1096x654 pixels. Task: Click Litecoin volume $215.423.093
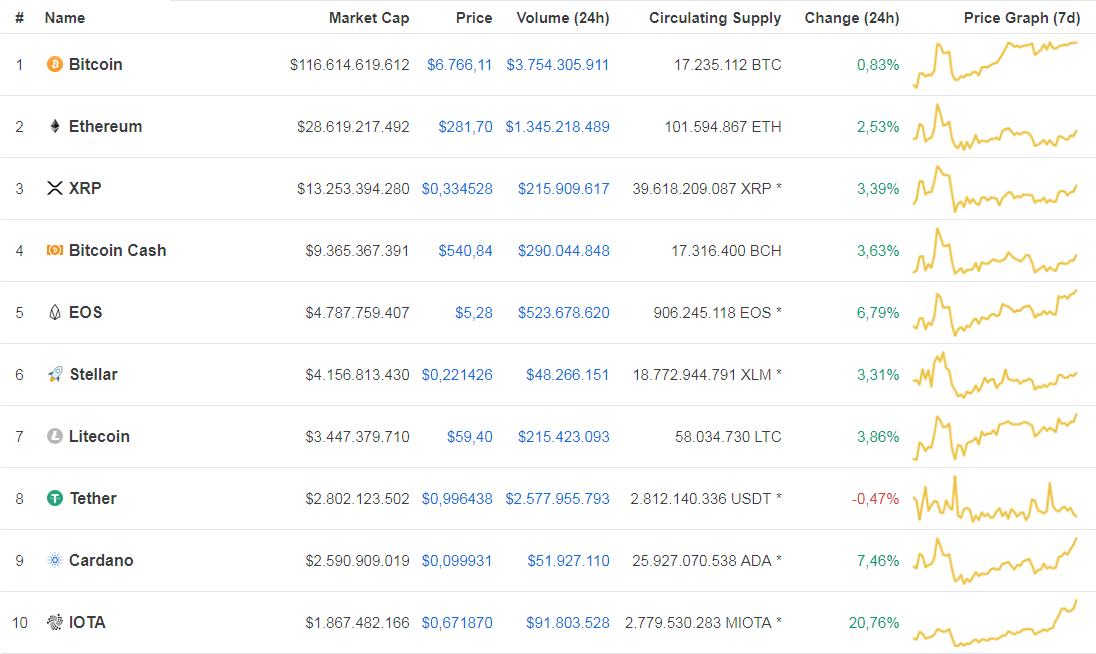pos(563,437)
